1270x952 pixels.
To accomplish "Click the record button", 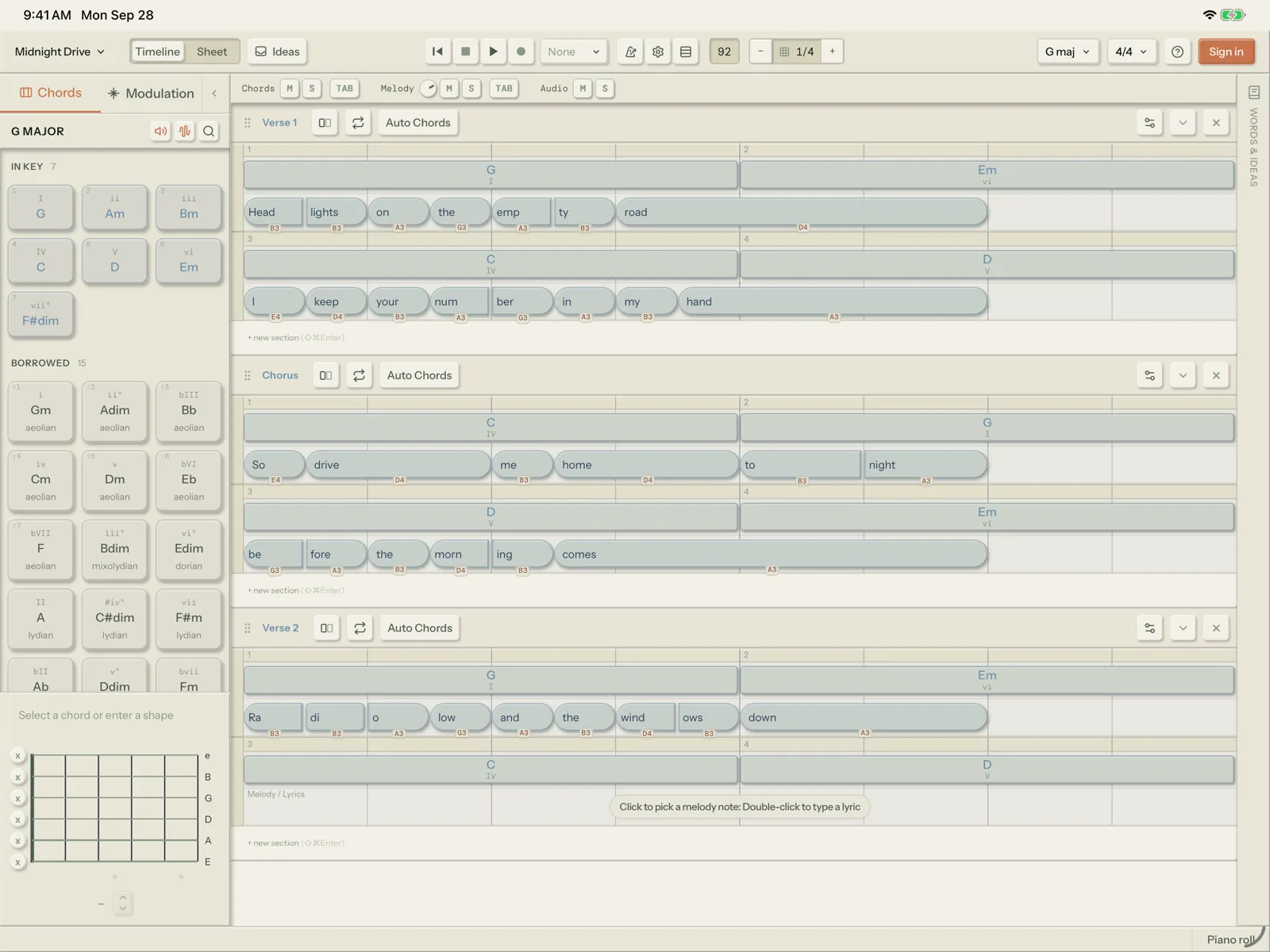I will (521, 52).
